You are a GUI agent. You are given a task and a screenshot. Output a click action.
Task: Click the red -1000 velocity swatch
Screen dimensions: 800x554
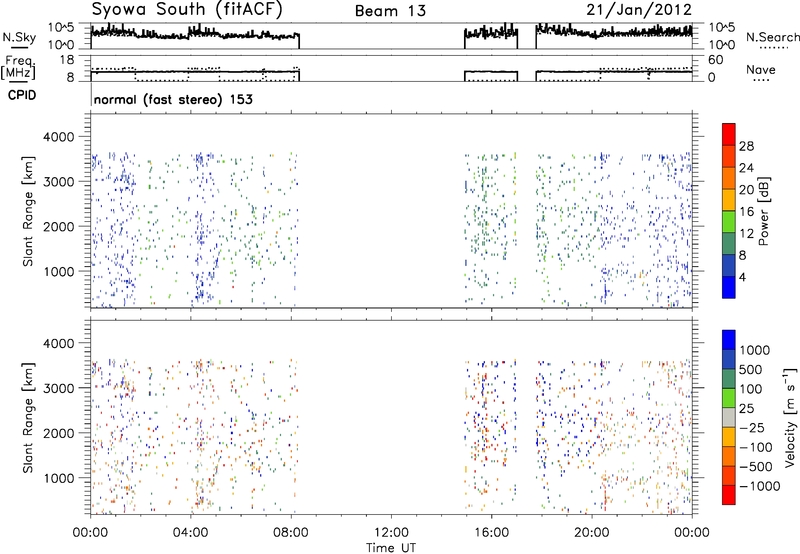click(729, 495)
